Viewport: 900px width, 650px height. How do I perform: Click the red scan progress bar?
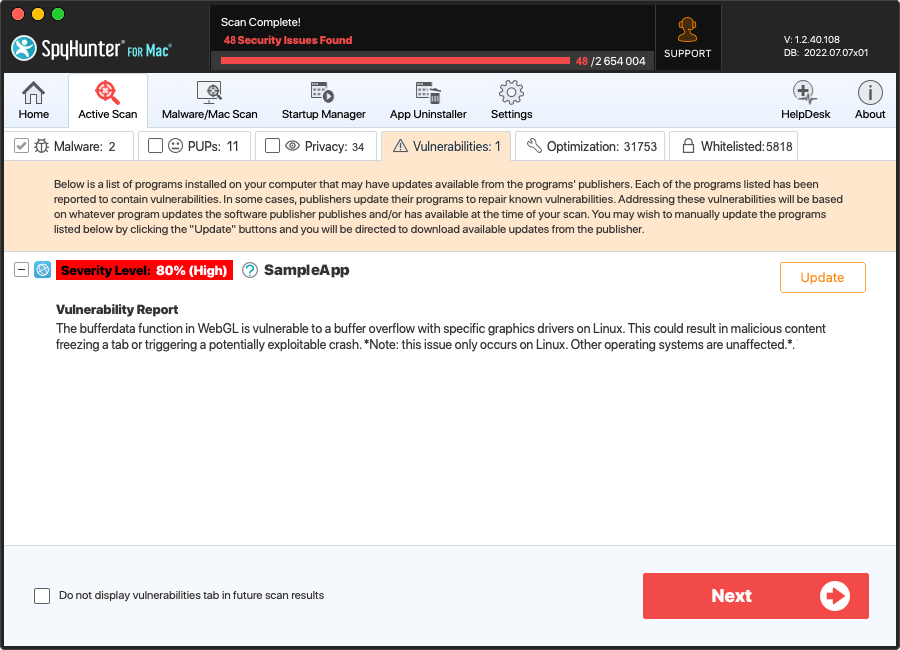[395, 60]
